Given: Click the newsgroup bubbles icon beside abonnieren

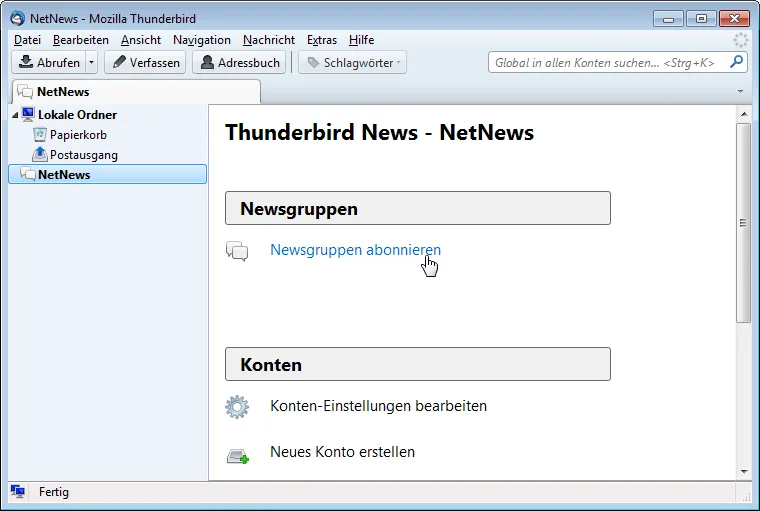Looking at the screenshot, I should (x=237, y=251).
